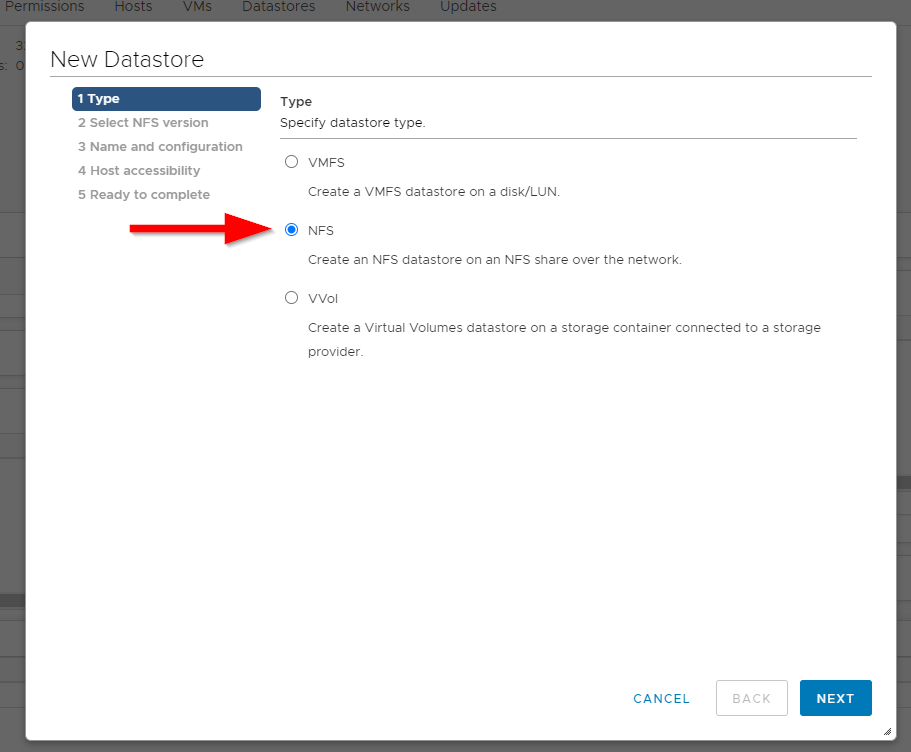Select the VMFS radio button
Image resolution: width=911 pixels, height=752 pixels.
pos(292,162)
